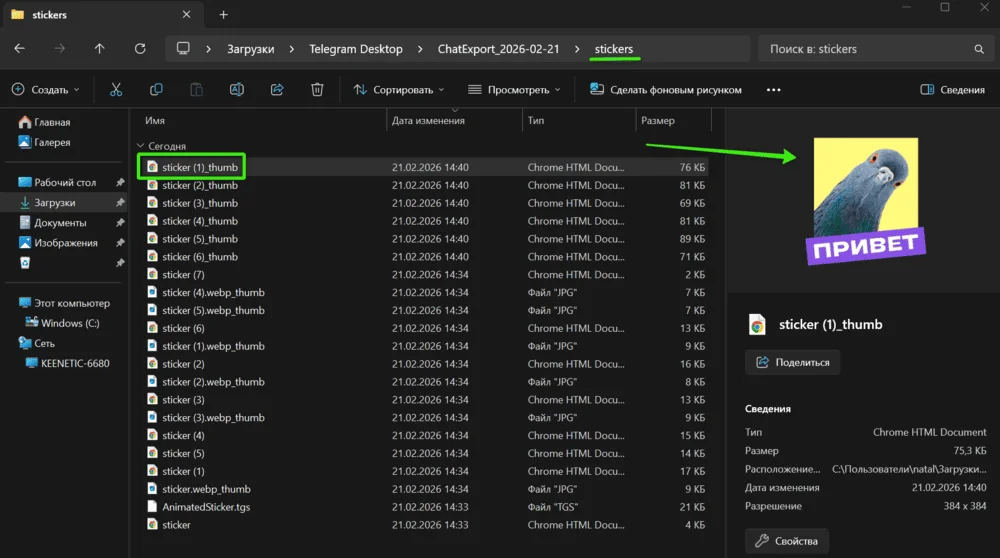
Task: Click Telegram Desktop in breadcrumb path
Action: [355, 49]
